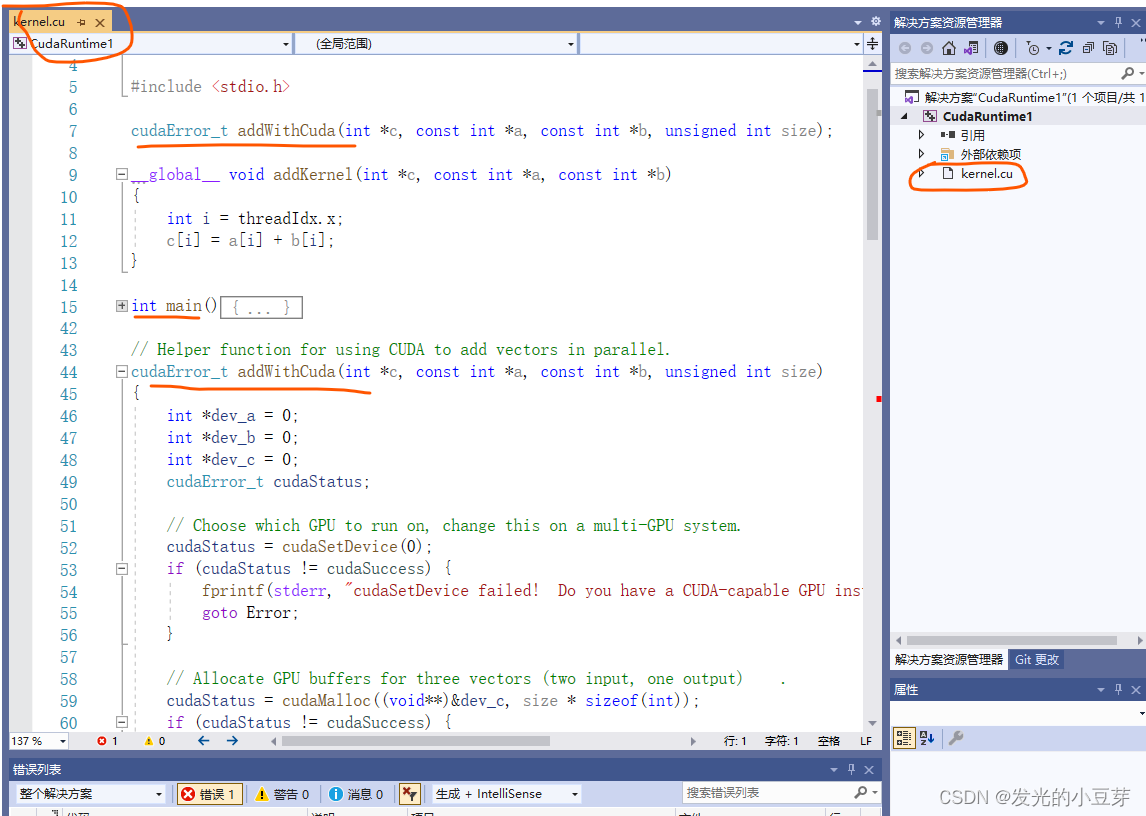This screenshot has height=816, width=1146.
Task: Click the show all files globe icon
Action: [1001, 48]
